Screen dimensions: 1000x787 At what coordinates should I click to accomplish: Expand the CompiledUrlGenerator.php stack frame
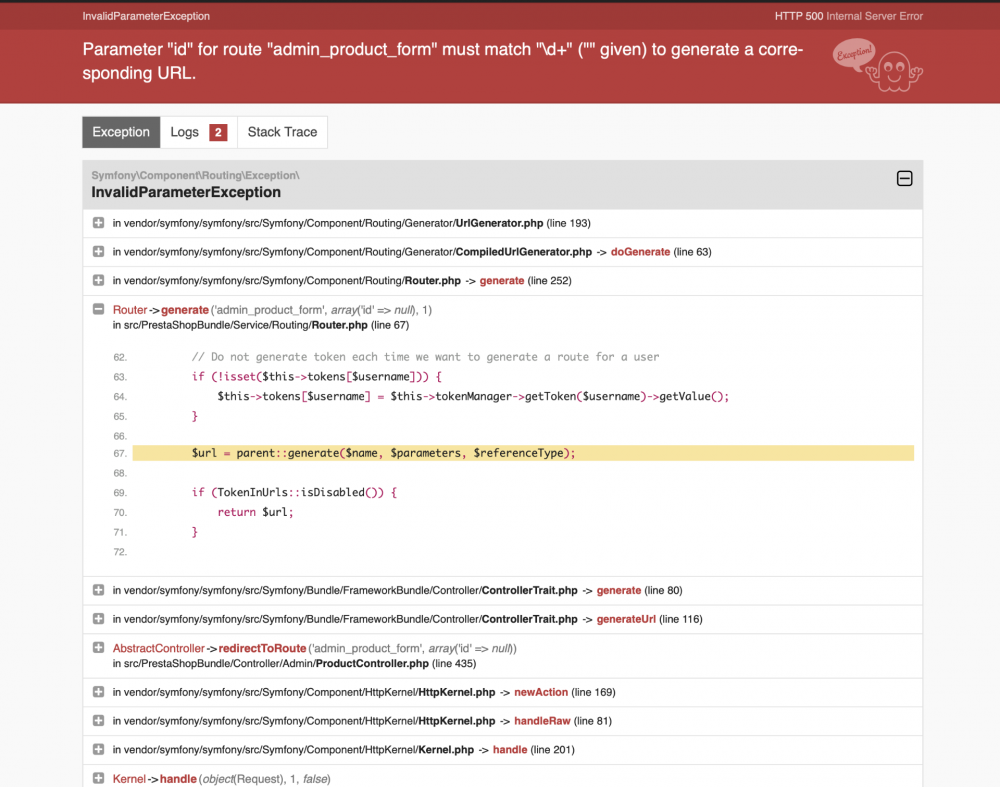(x=97, y=251)
